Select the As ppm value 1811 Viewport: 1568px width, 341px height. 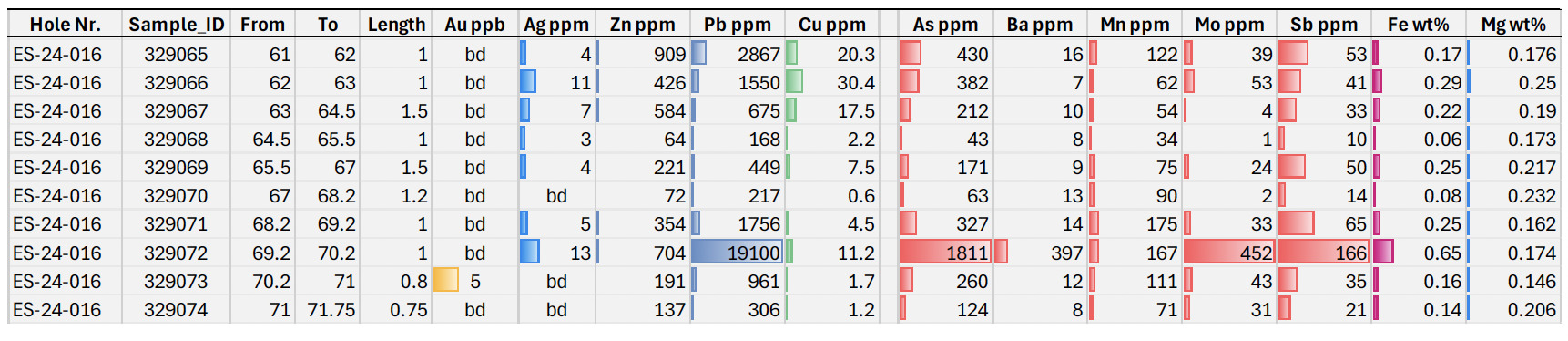point(944,253)
